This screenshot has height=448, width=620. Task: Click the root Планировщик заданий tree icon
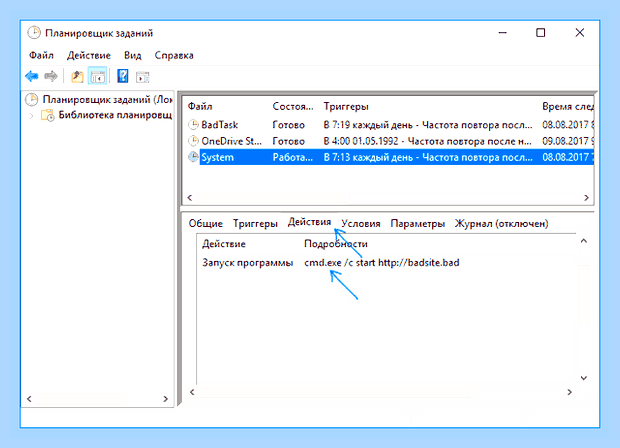tap(32, 99)
